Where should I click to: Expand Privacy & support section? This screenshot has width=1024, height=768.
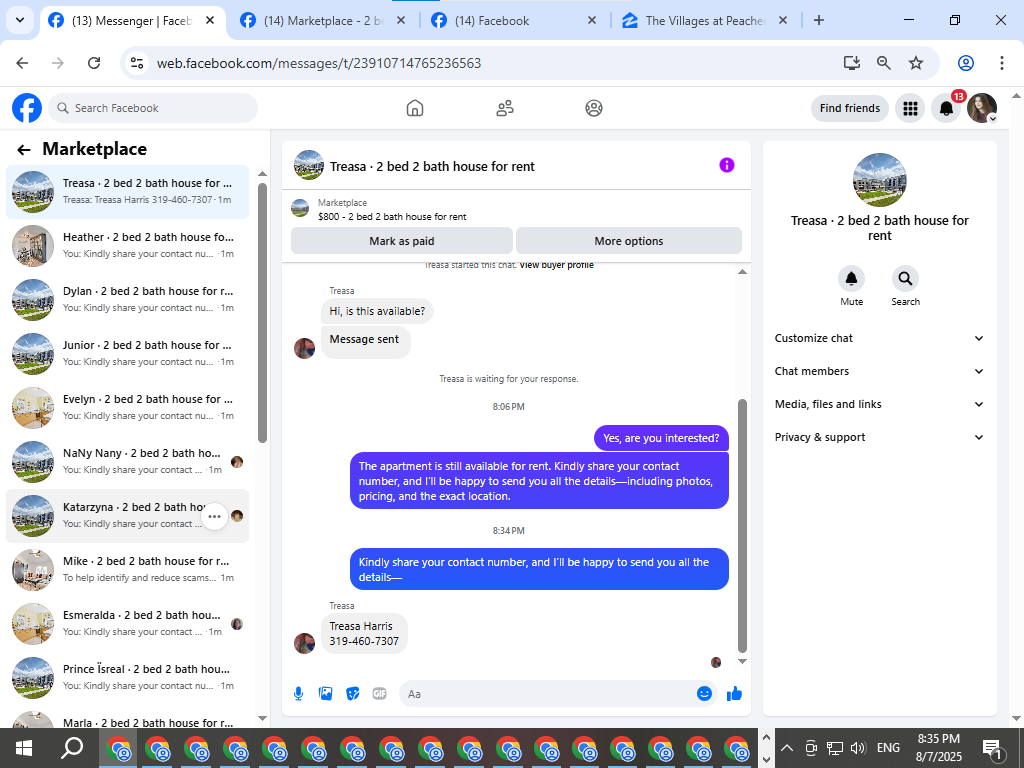(x=879, y=437)
